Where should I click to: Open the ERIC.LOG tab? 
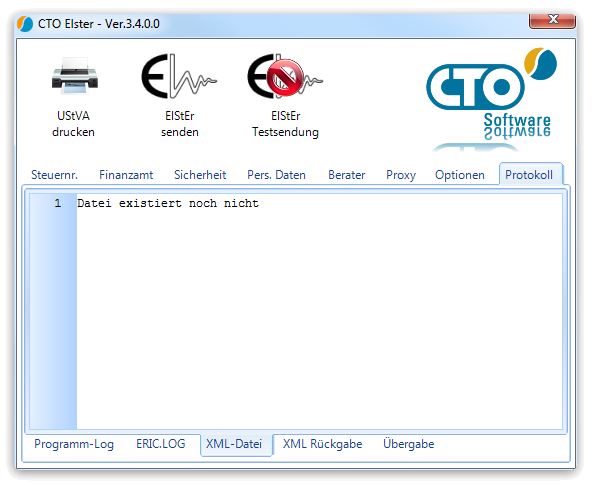coord(161,444)
